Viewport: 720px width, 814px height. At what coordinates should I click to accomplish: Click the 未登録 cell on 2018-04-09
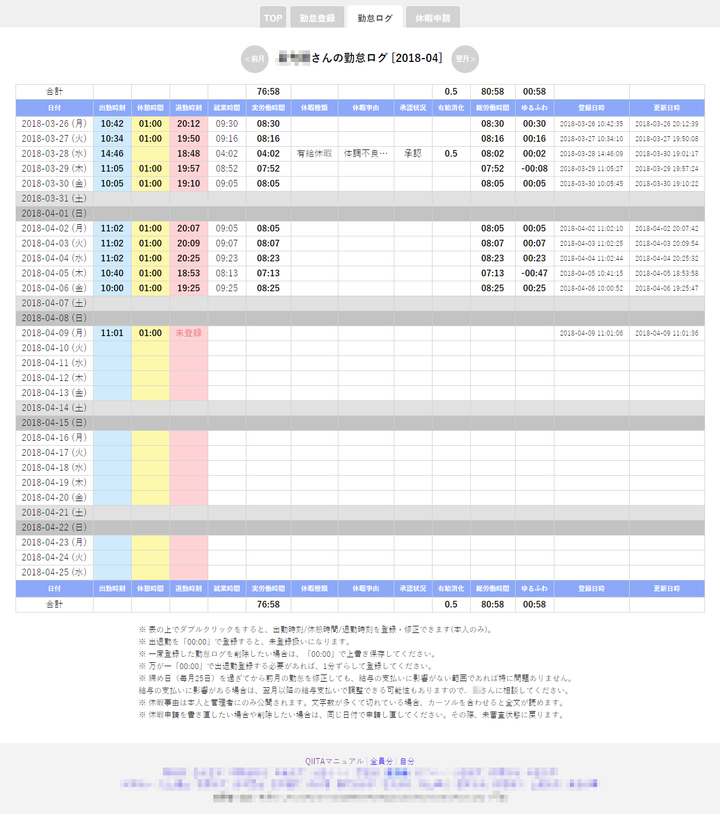189,333
